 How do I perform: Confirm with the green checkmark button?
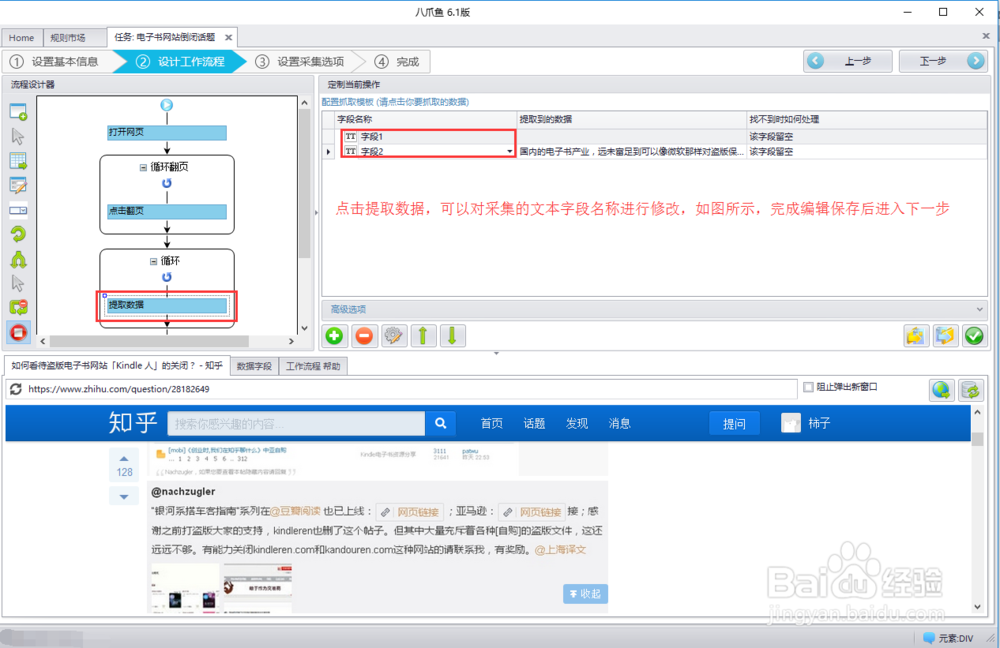point(974,335)
